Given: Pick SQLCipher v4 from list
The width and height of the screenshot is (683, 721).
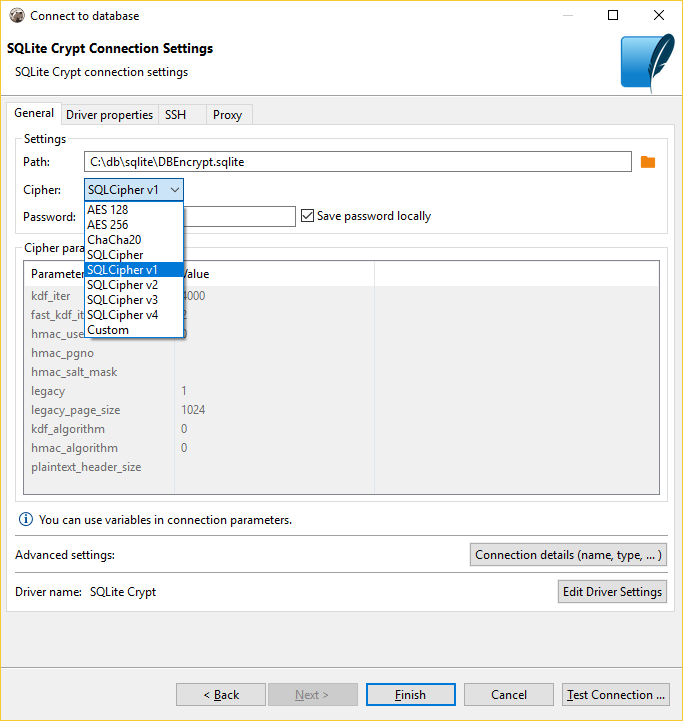Looking at the screenshot, I should coord(134,315).
